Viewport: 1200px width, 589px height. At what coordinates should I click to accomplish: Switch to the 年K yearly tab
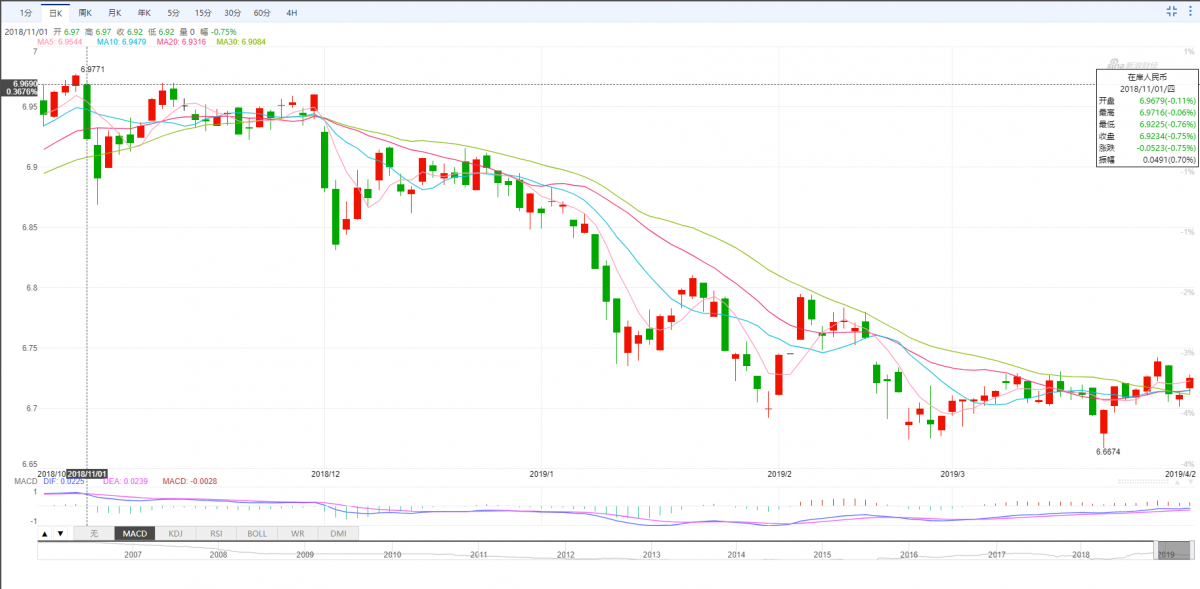point(144,12)
